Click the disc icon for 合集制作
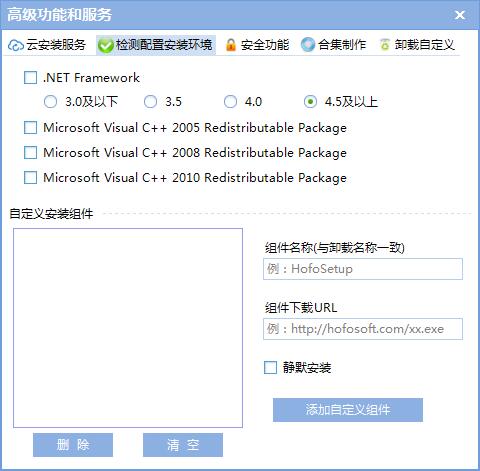 click(x=307, y=45)
